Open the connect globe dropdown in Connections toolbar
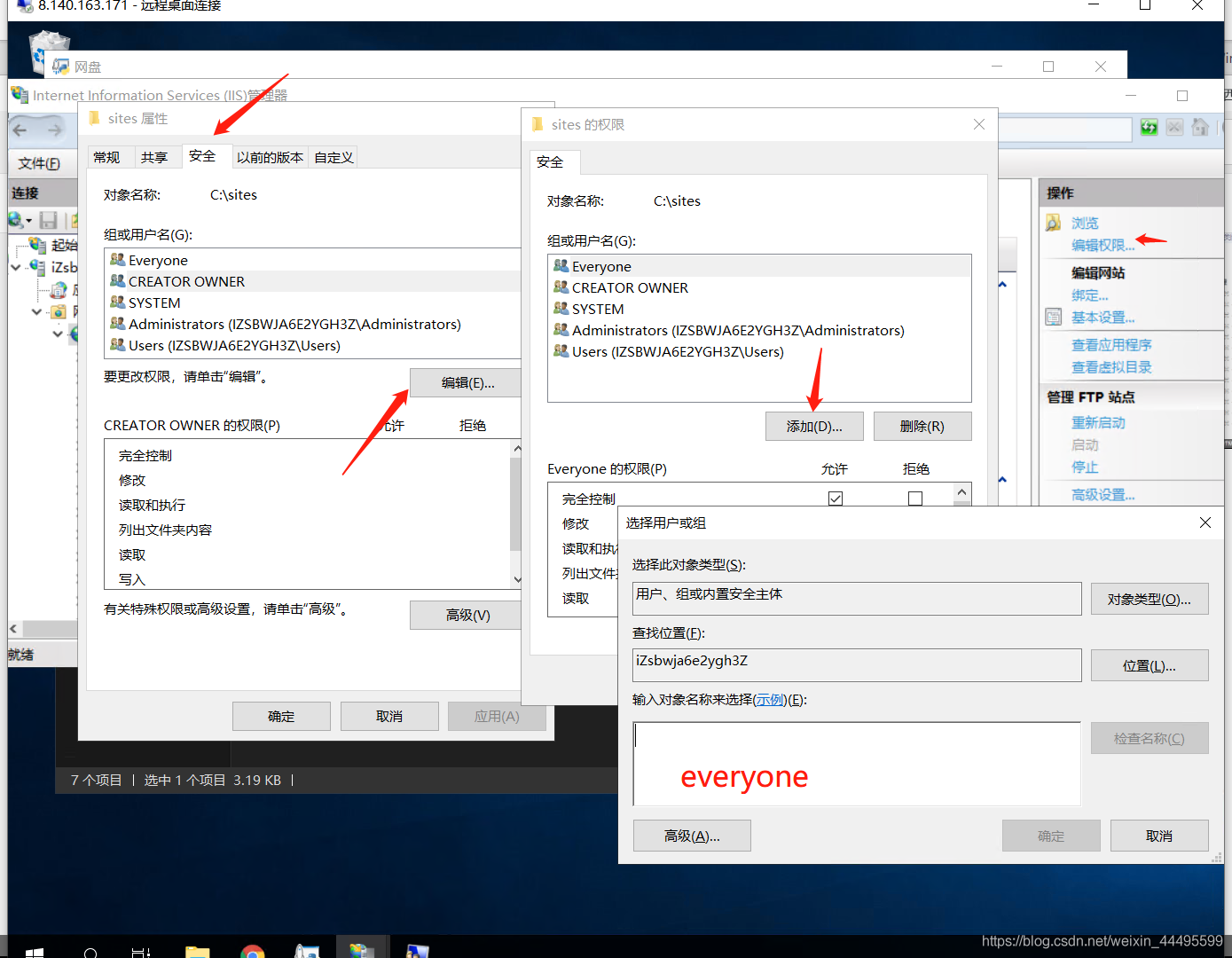 pos(20,220)
